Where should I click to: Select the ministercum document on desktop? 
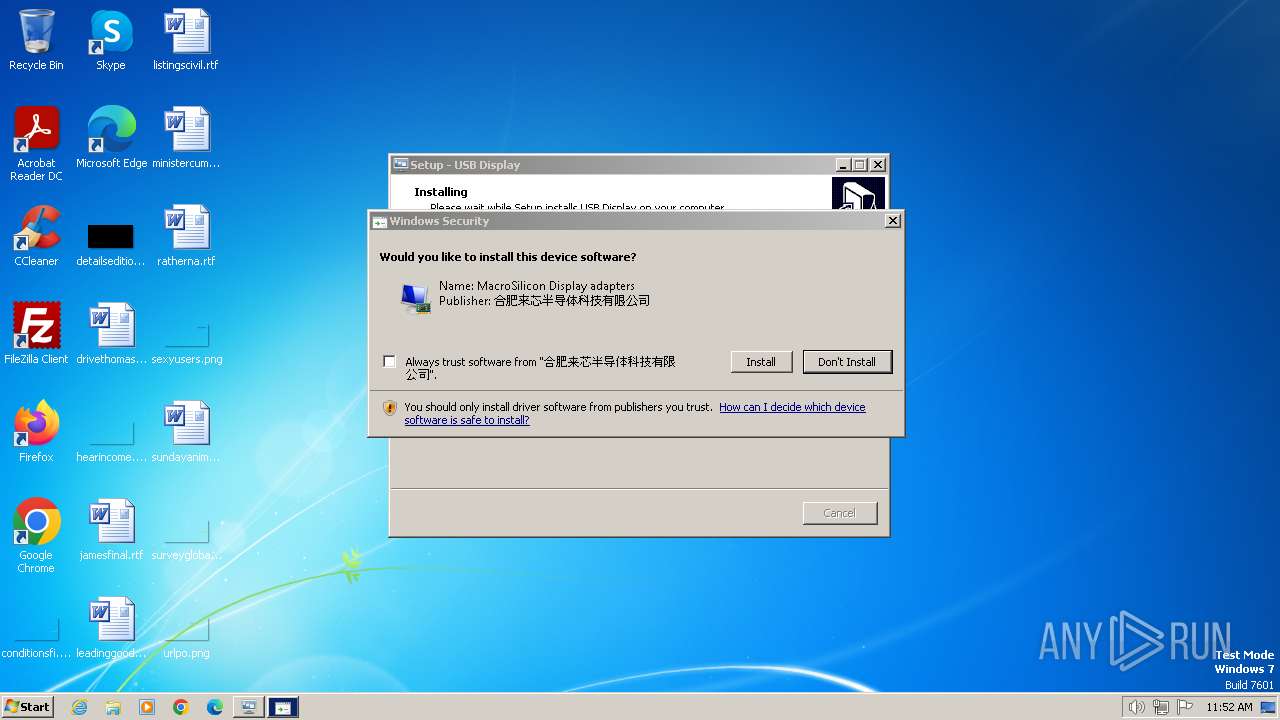point(186,138)
